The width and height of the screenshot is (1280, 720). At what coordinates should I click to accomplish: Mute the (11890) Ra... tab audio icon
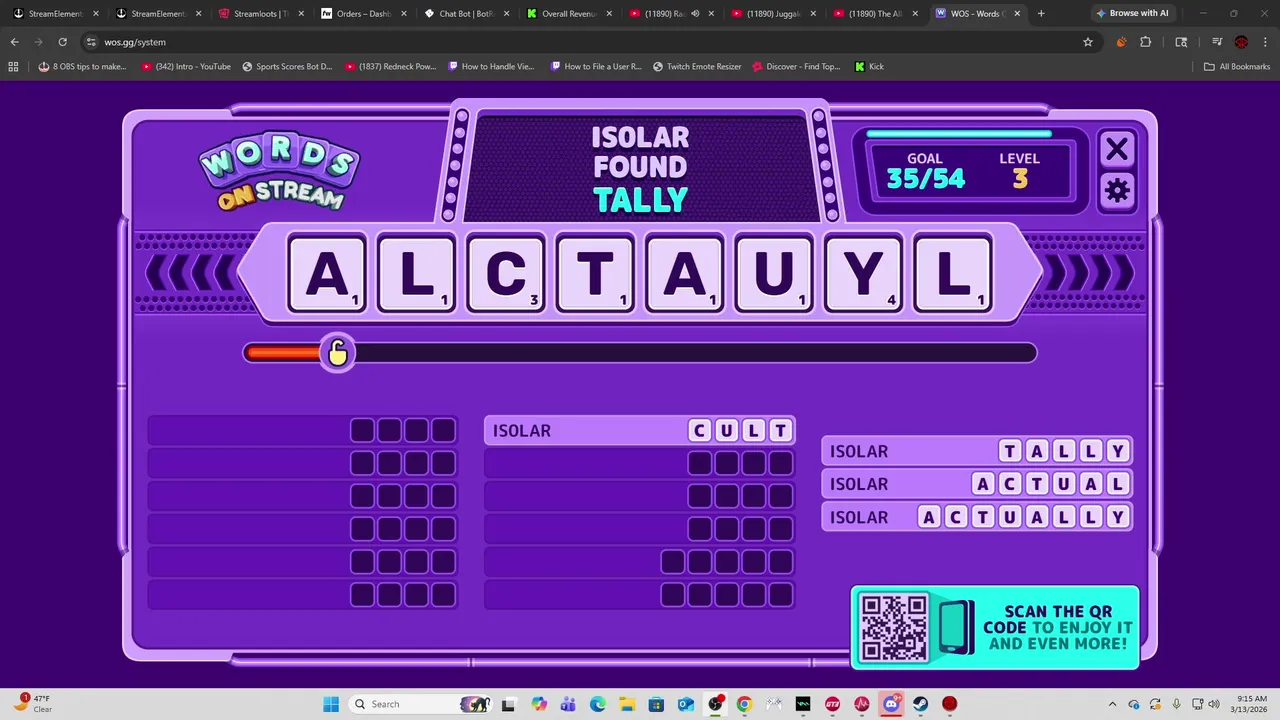tap(695, 13)
